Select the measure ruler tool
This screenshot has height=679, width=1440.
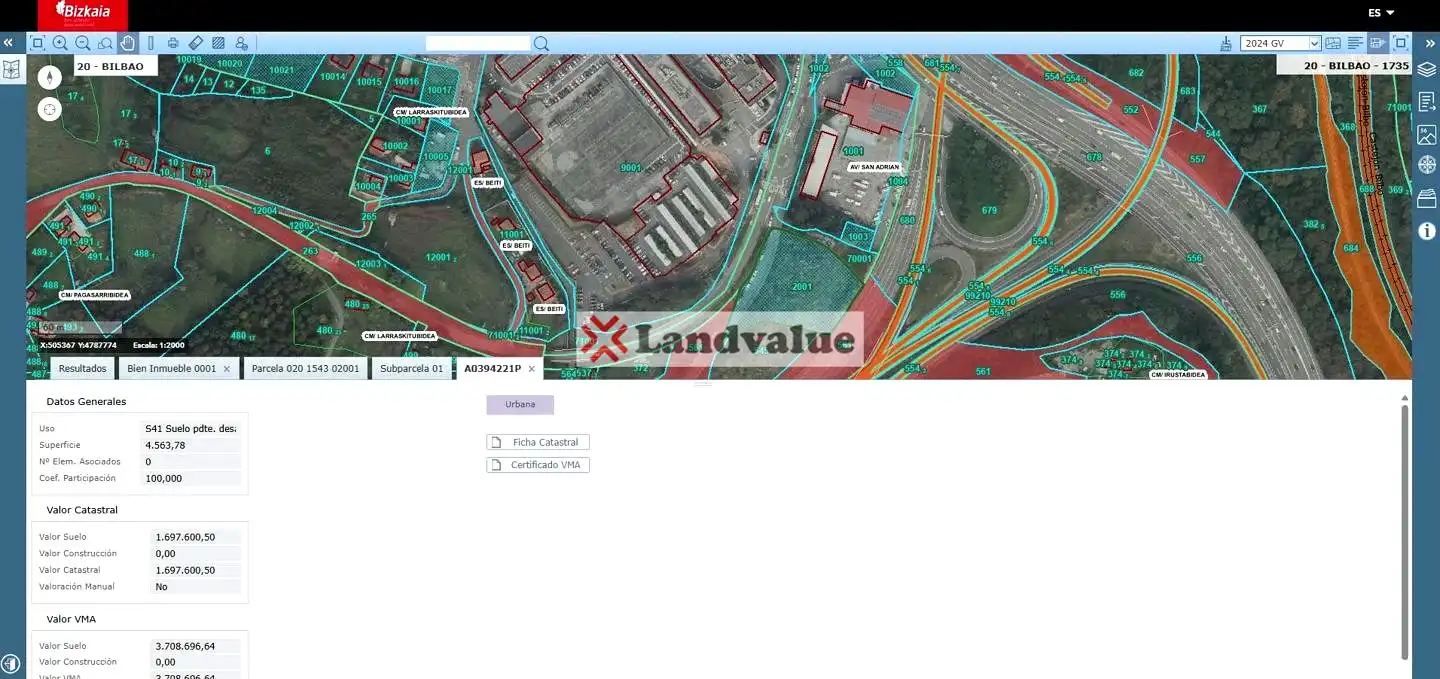click(x=196, y=43)
